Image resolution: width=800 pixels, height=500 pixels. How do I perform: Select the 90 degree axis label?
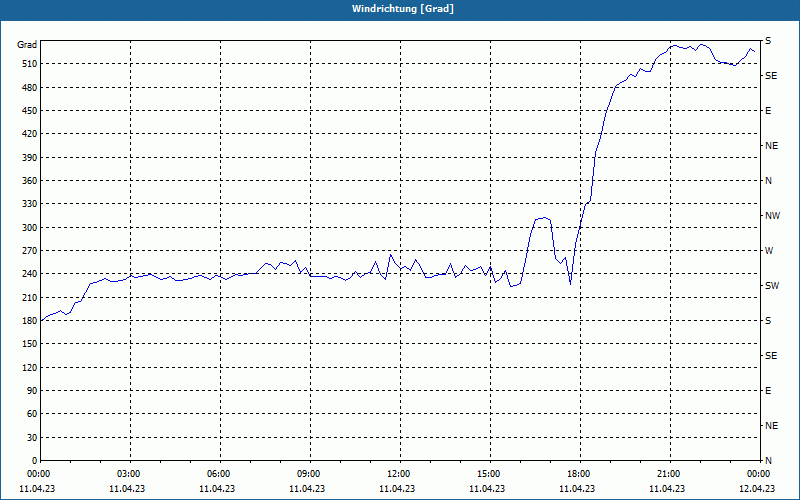point(31,391)
